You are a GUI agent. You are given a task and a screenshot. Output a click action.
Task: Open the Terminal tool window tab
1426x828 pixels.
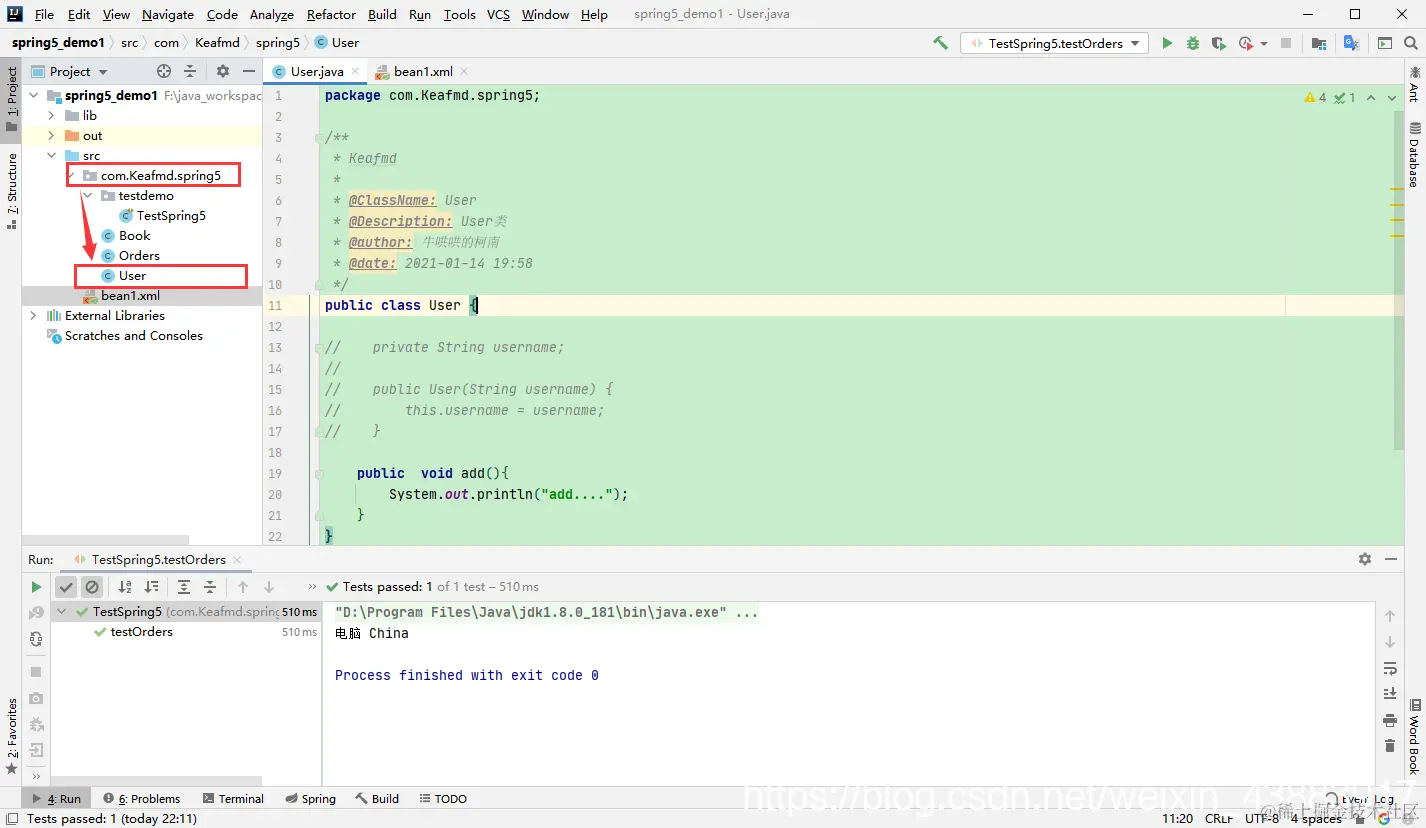pyautogui.click(x=233, y=799)
